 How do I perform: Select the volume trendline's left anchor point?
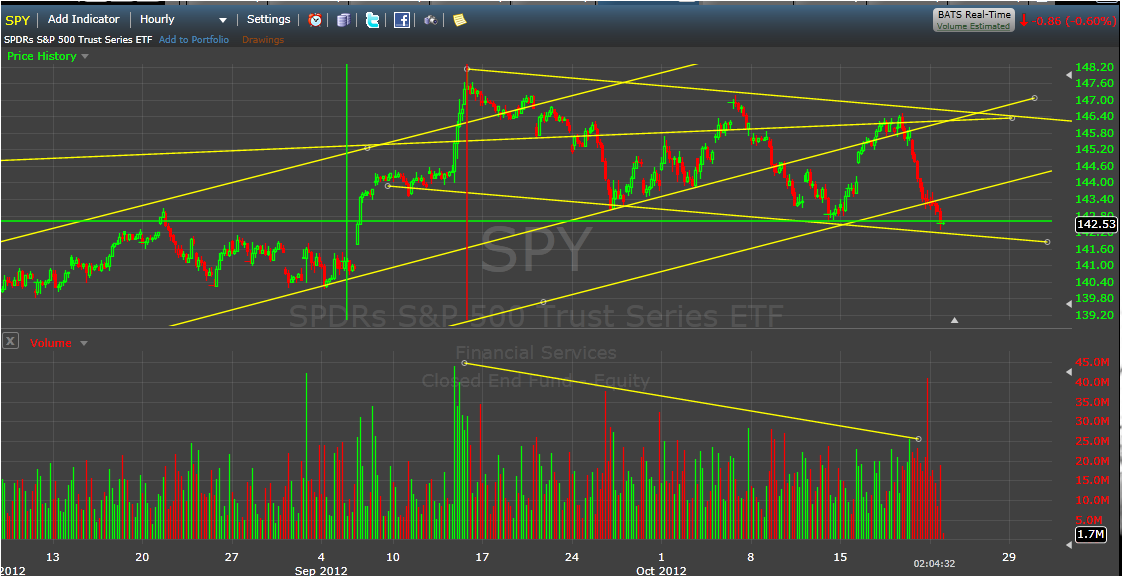pos(465,363)
